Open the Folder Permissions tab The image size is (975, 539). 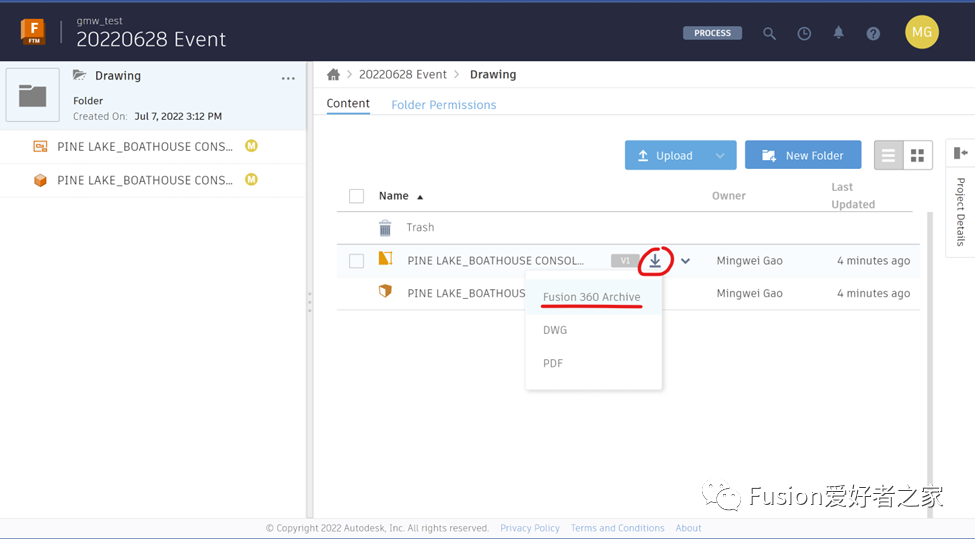[444, 105]
